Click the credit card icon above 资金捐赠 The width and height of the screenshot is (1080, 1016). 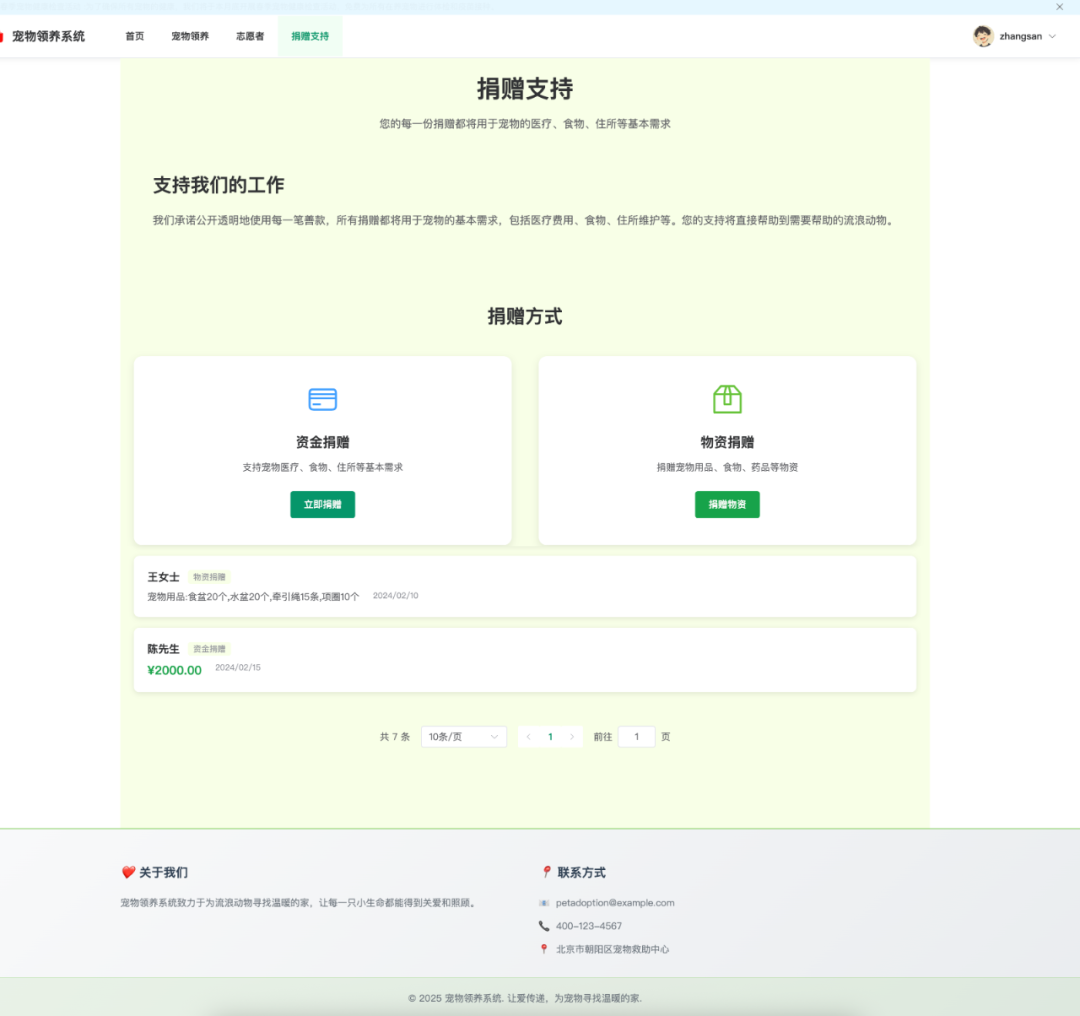pos(322,398)
